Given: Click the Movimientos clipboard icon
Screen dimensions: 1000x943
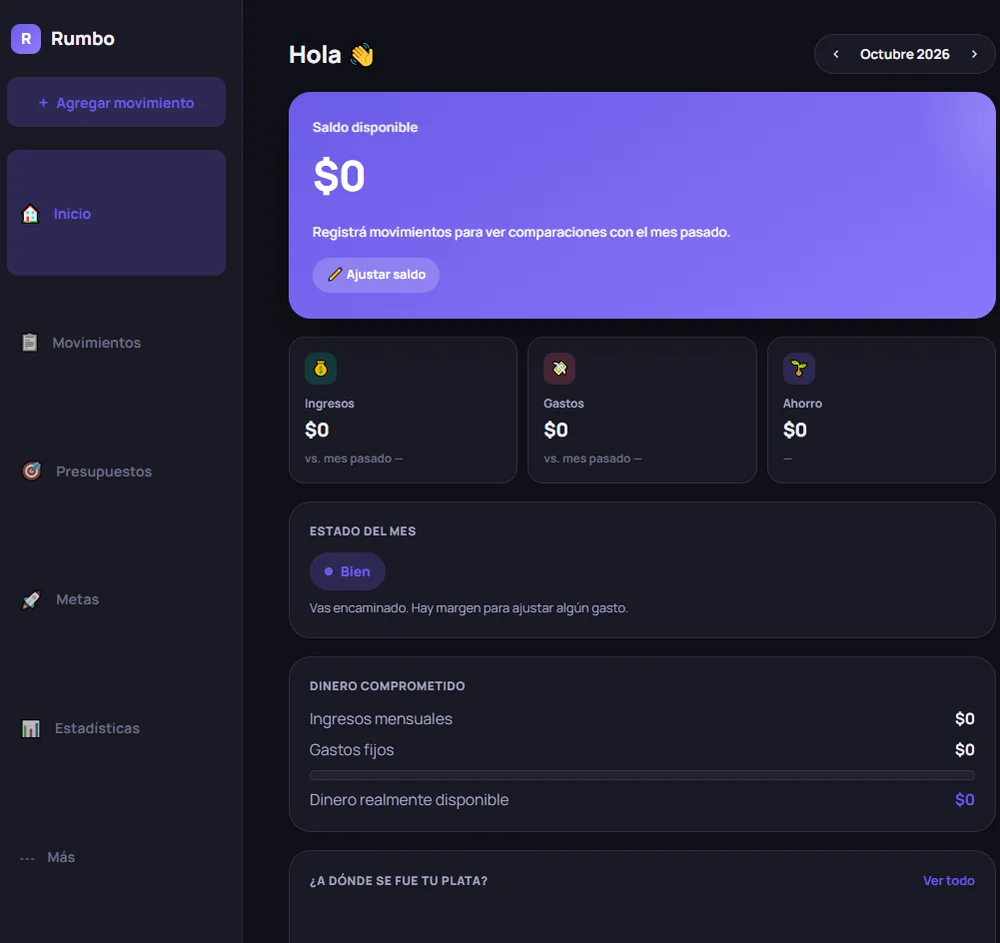Looking at the screenshot, I should [x=29, y=342].
